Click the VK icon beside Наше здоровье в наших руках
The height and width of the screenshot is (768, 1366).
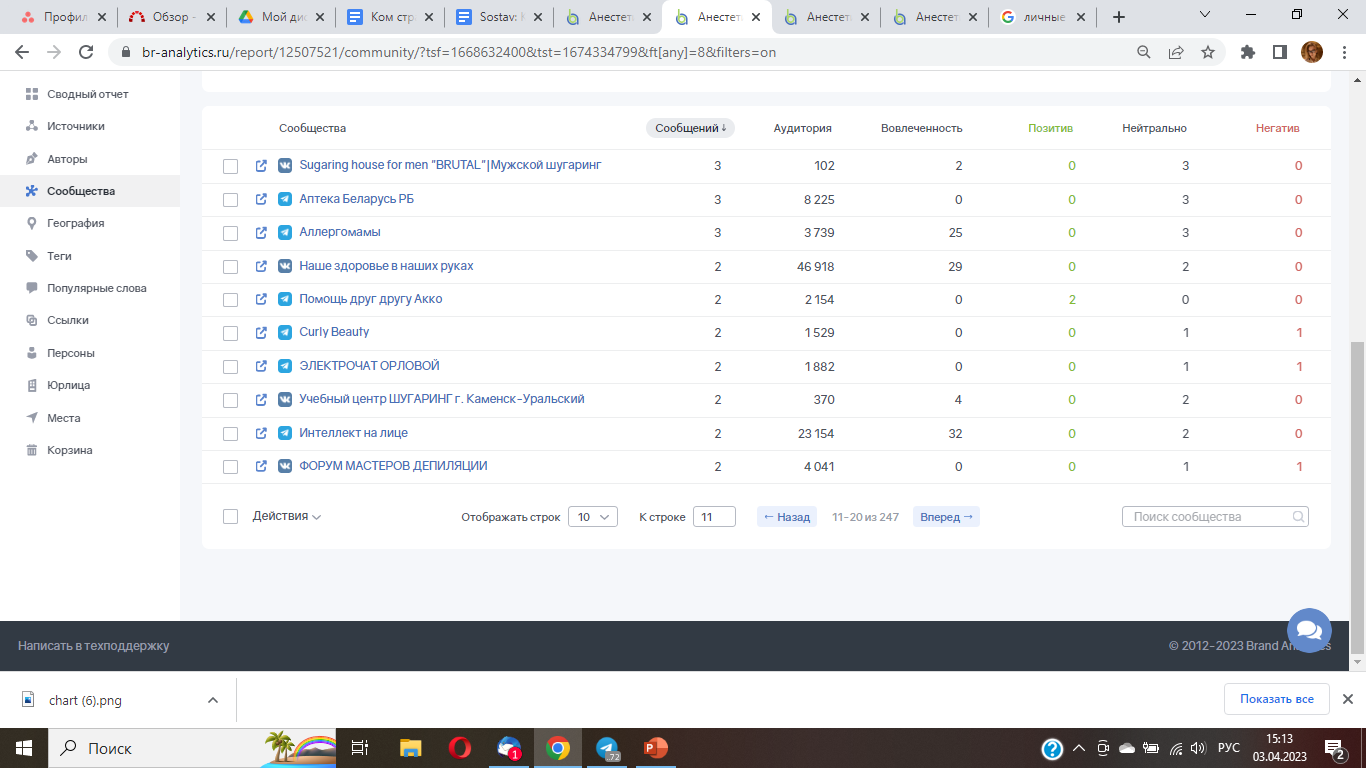pyautogui.click(x=285, y=267)
